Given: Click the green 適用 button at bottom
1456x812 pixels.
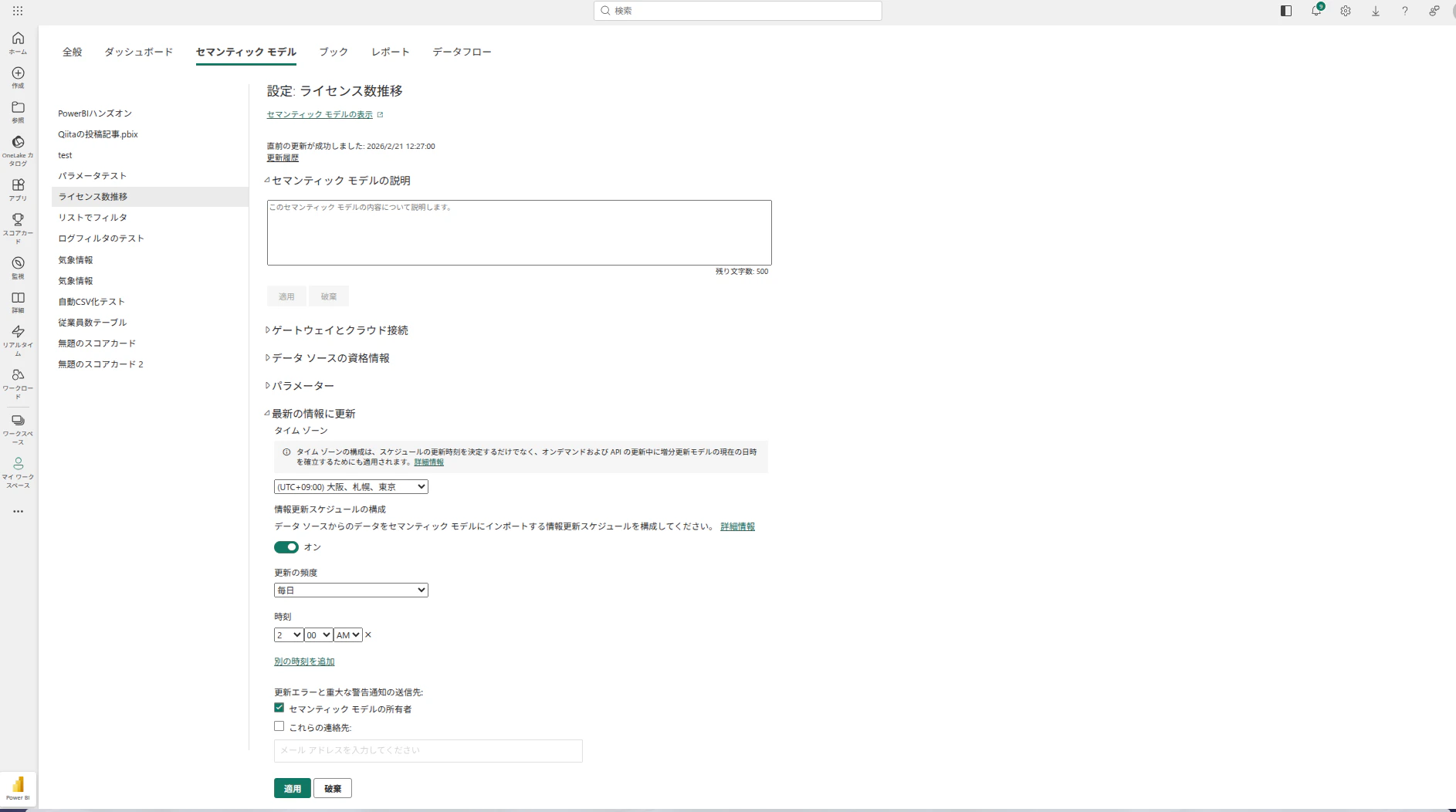Looking at the screenshot, I should (x=293, y=788).
